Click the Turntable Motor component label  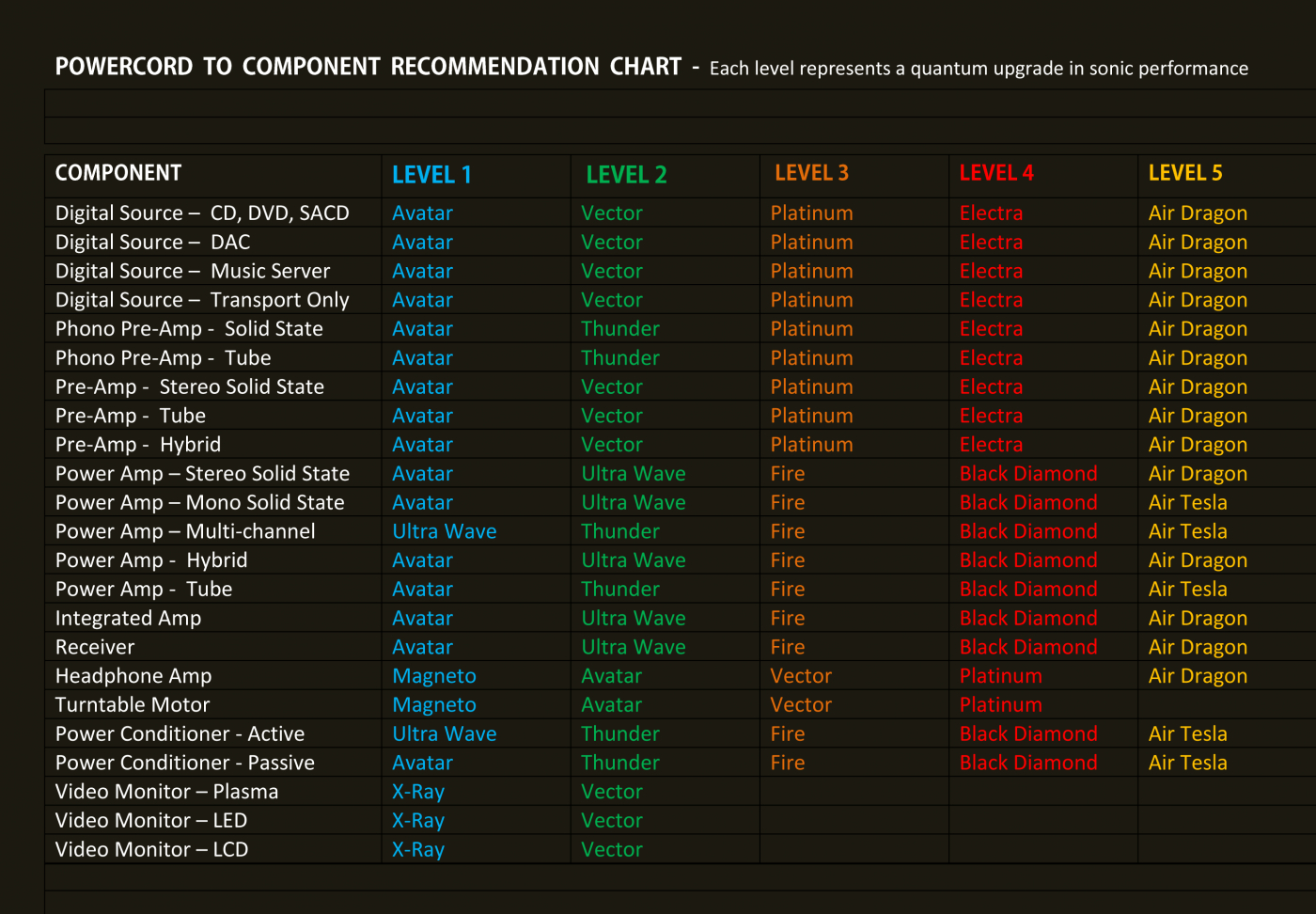point(133,705)
